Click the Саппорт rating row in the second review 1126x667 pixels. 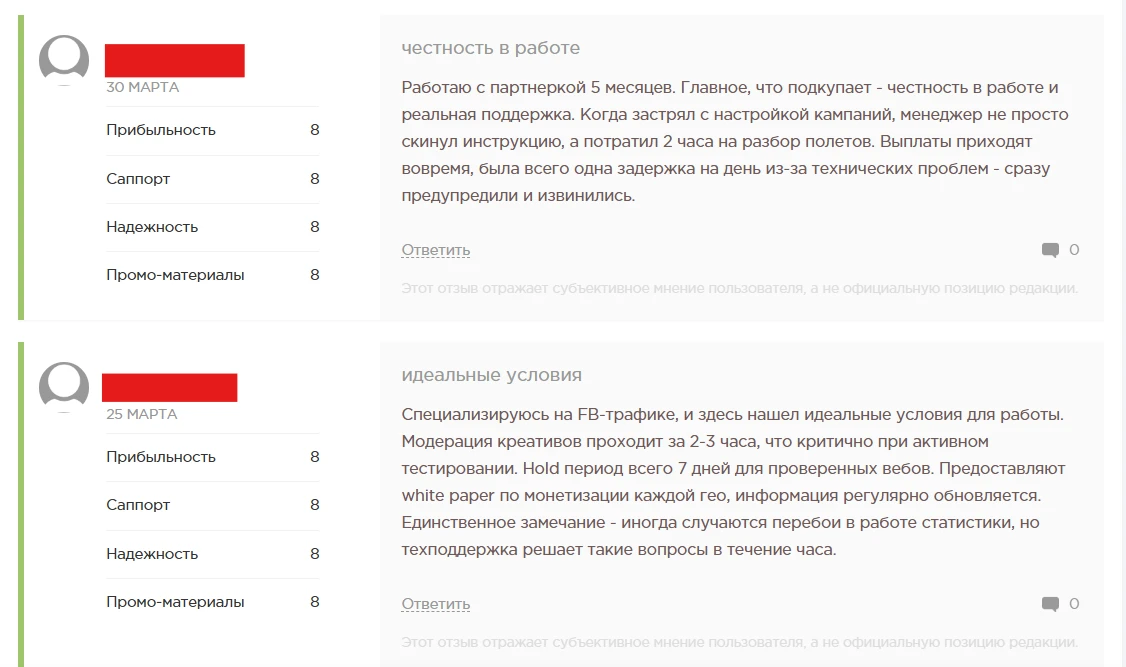(213, 505)
